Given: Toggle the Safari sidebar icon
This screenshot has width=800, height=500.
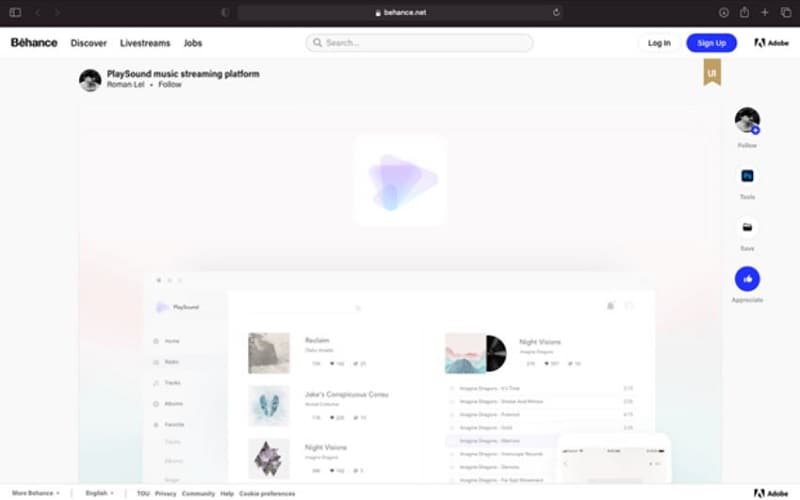Looking at the screenshot, I should (x=15, y=12).
